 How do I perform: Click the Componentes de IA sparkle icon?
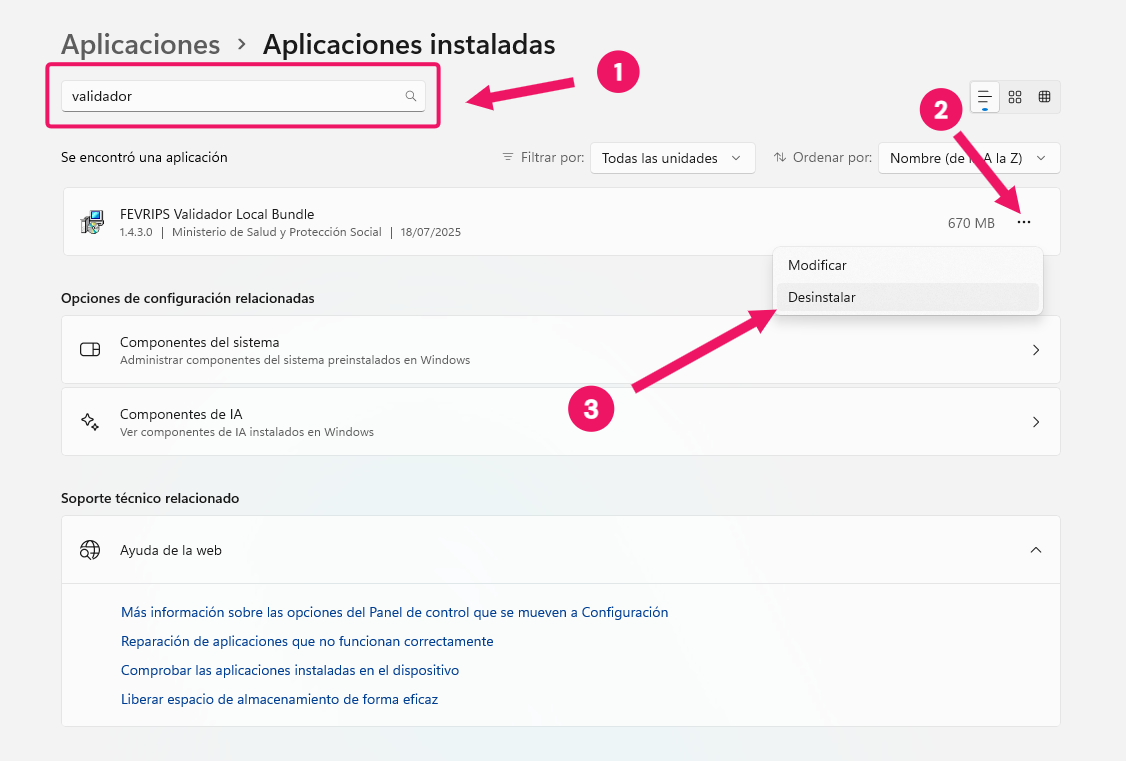90,422
